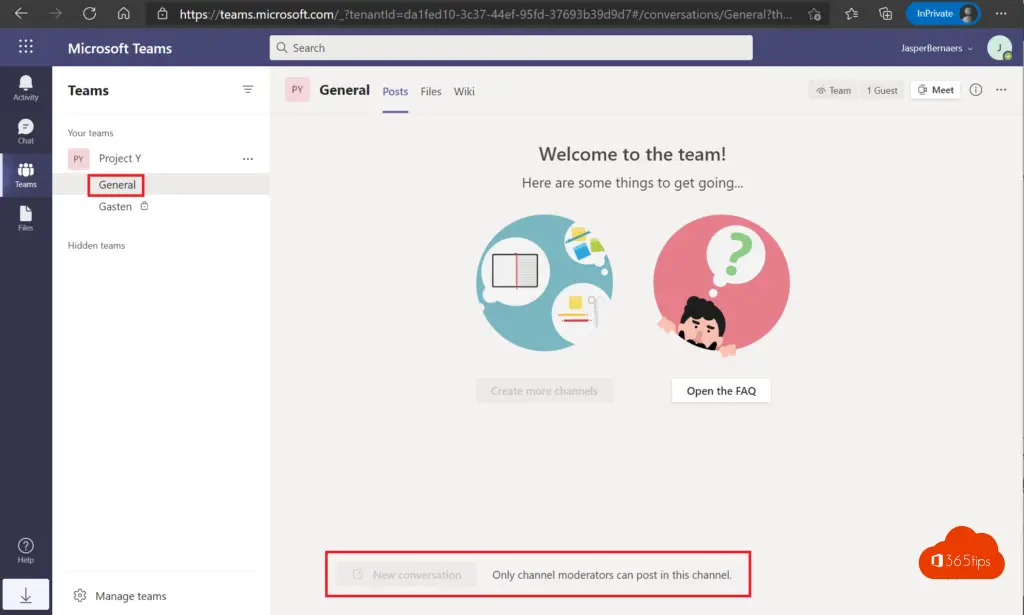Viewport: 1024px width, 615px height.
Task: Open the Help icon in sidebar
Action: (x=26, y=550)
